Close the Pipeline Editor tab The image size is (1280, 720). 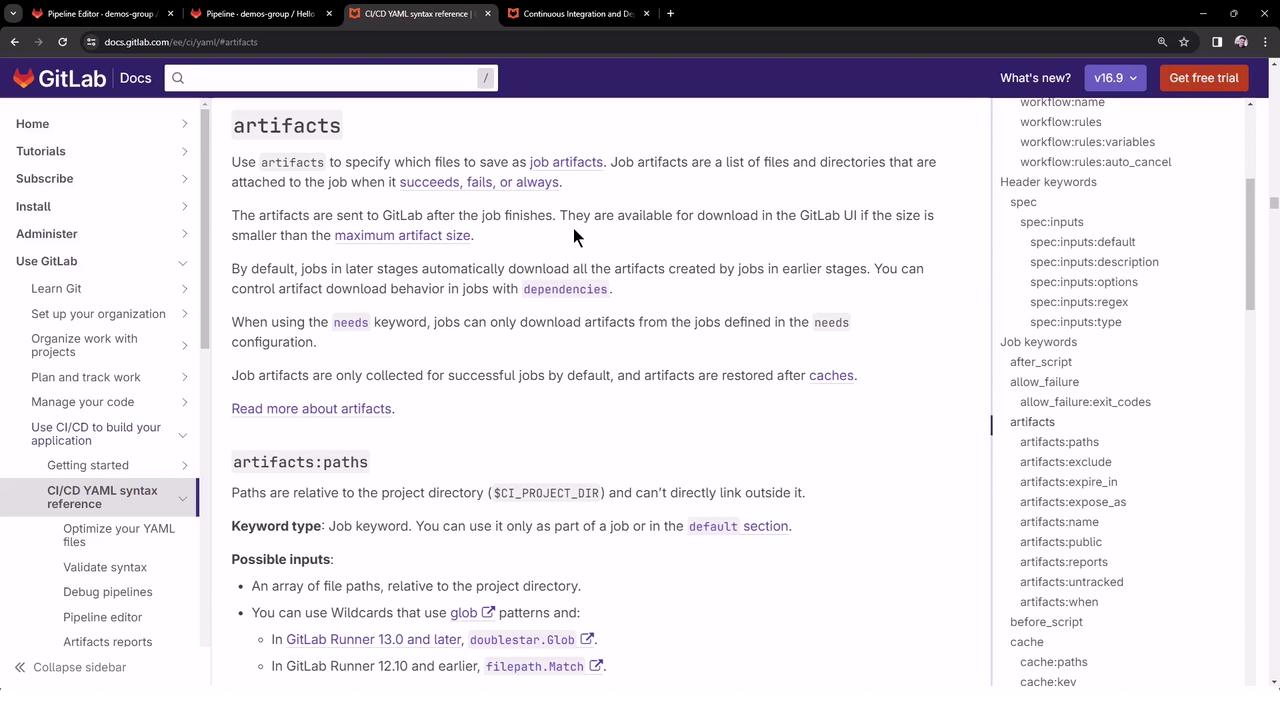pos(171,14)
